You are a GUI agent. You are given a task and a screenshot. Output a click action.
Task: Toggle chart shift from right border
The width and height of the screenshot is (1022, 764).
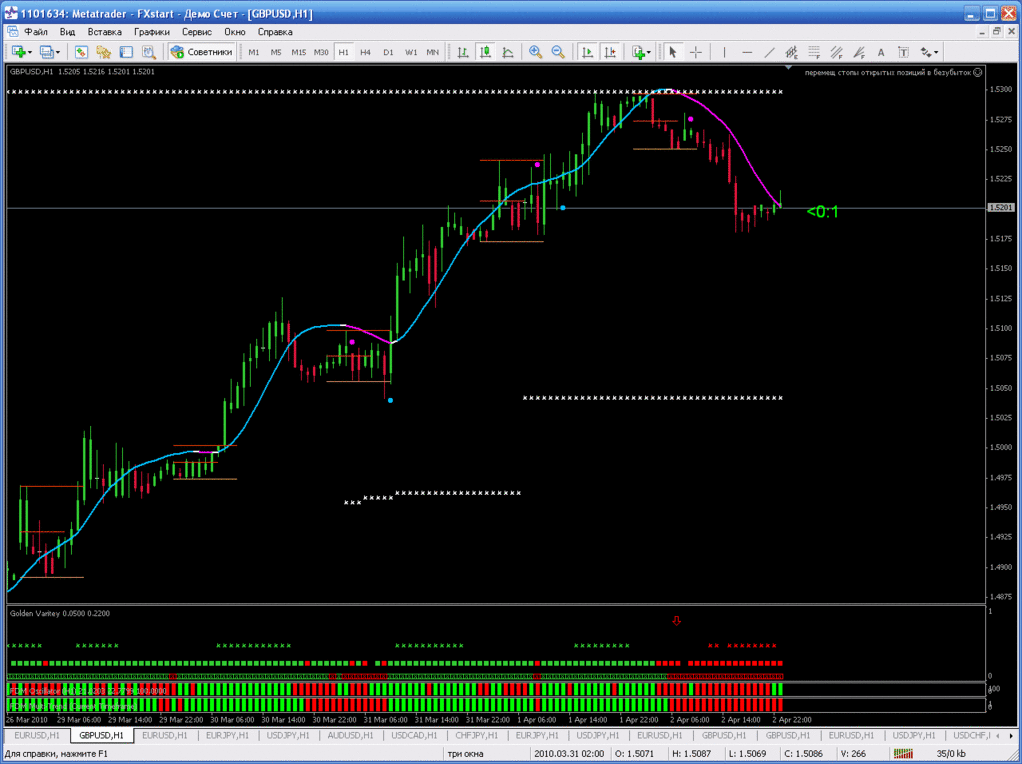coord(610,52)
